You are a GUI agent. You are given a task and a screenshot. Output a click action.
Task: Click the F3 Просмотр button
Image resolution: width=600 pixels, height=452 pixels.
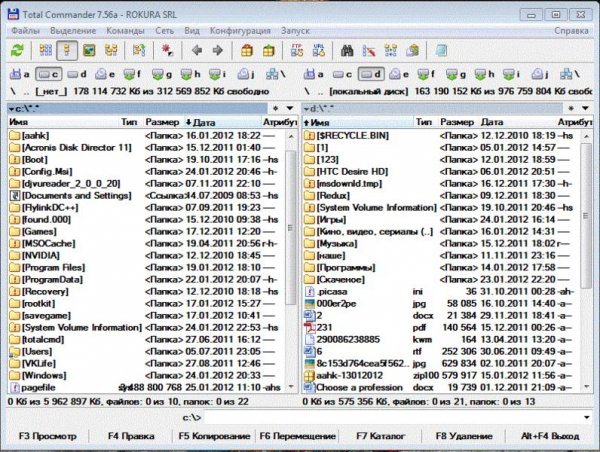click(47, 436)
